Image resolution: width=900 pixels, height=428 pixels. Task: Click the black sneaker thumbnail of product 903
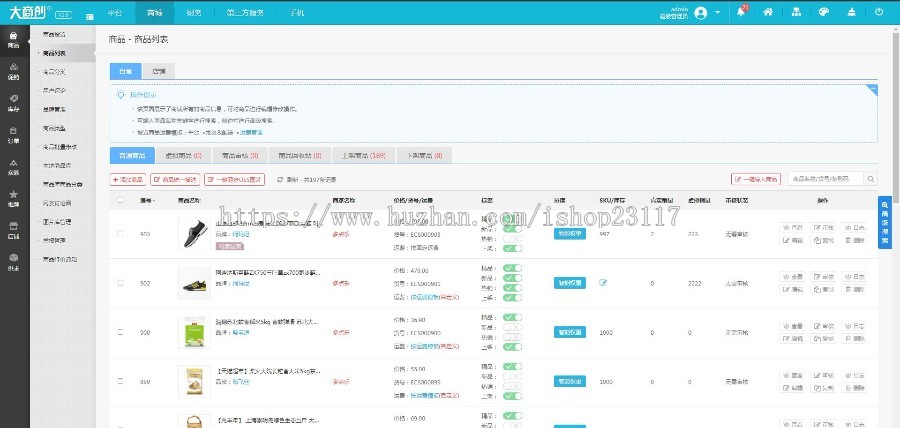tap(195, 234)
